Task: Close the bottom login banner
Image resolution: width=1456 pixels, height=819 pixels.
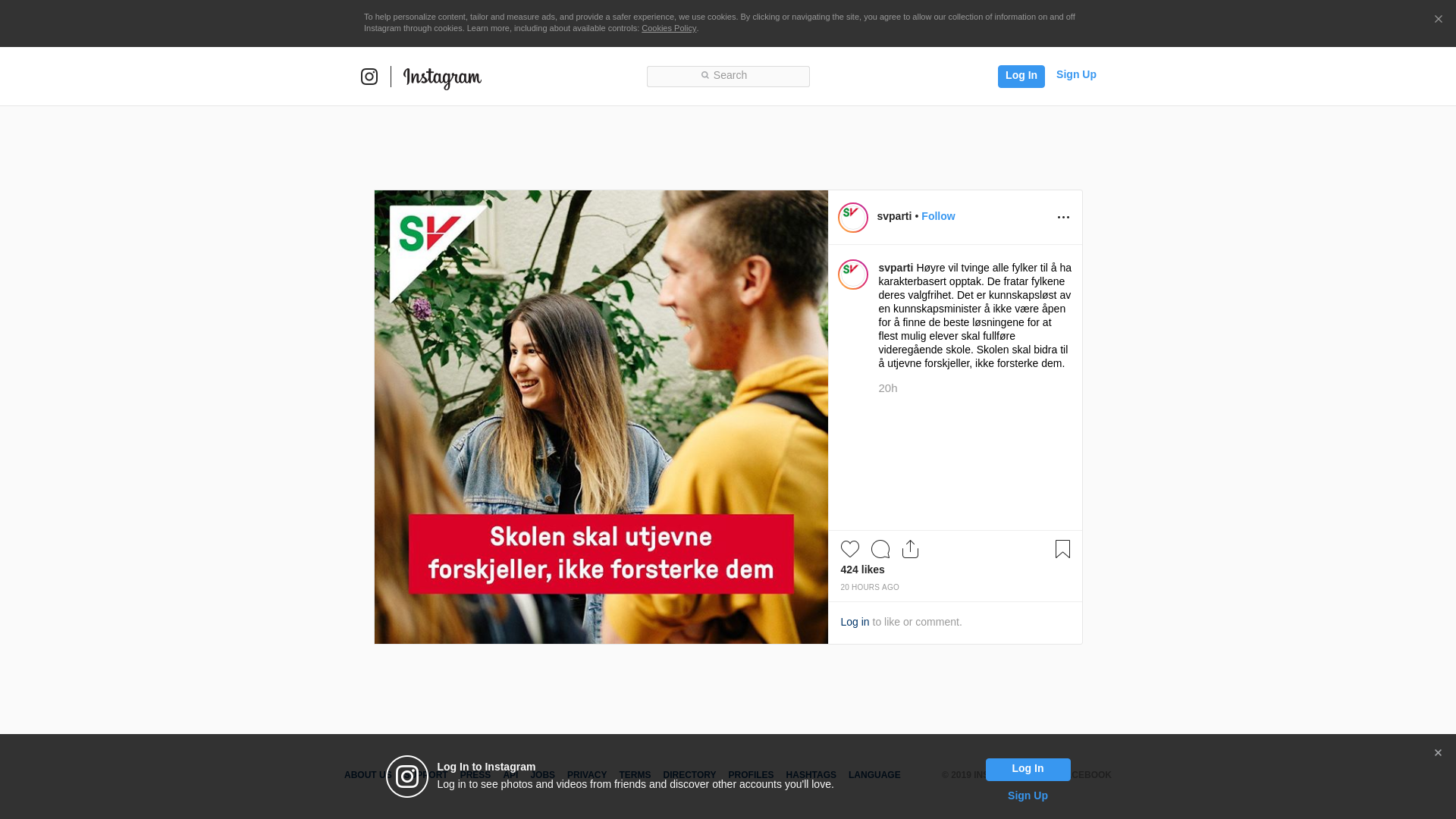Action: click(x=1438, y=753)
